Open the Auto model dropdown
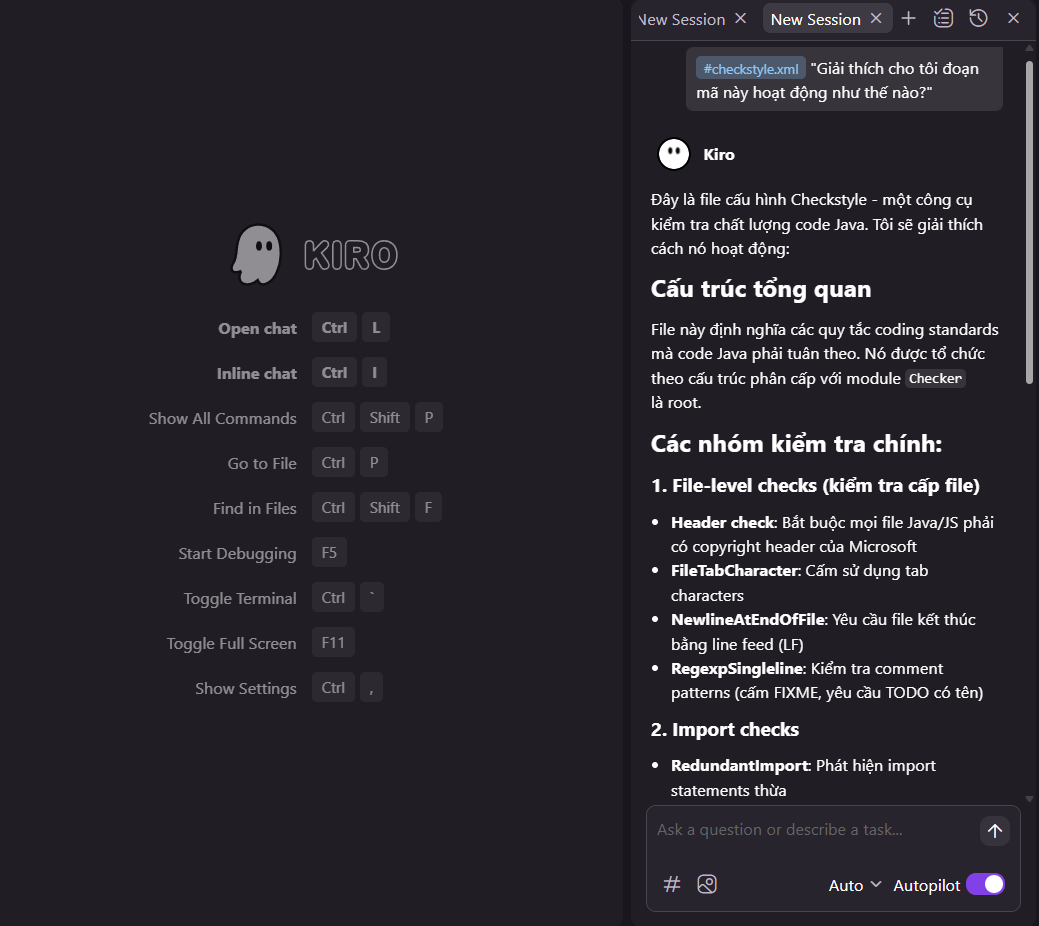1039x926 pixels. point(855,885)
